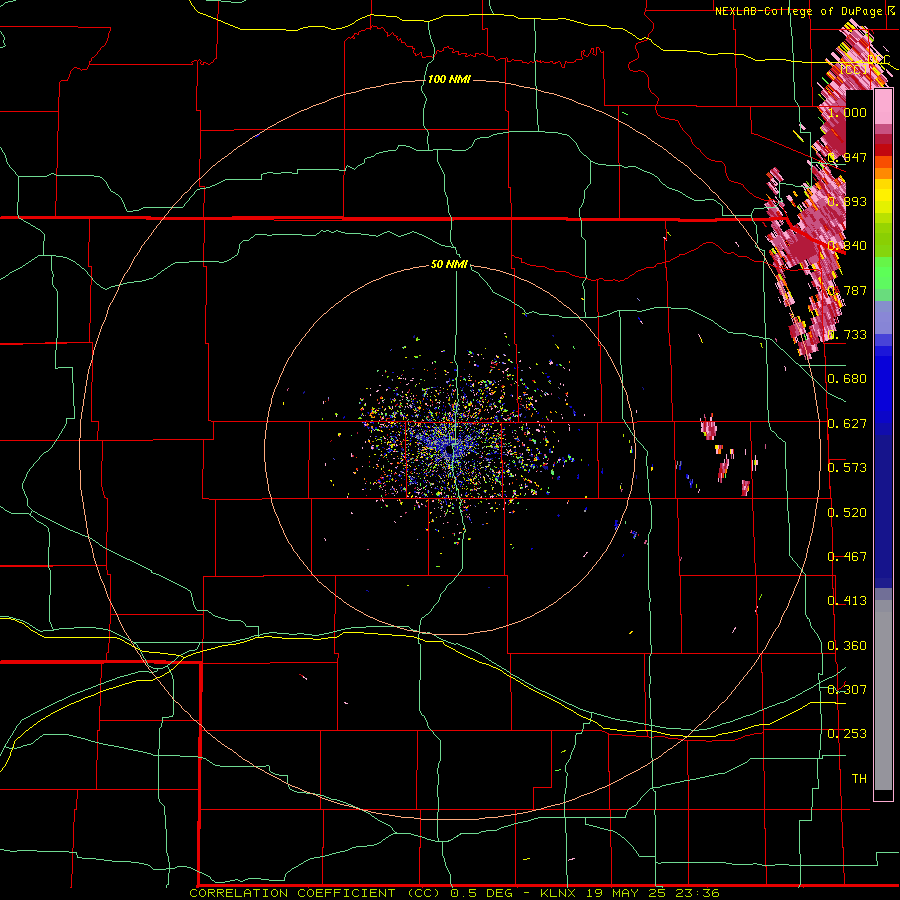Click the CORRELATION COEFFICIENT (CC) caption text
This screenshot has width=900, height=900.
317,893
